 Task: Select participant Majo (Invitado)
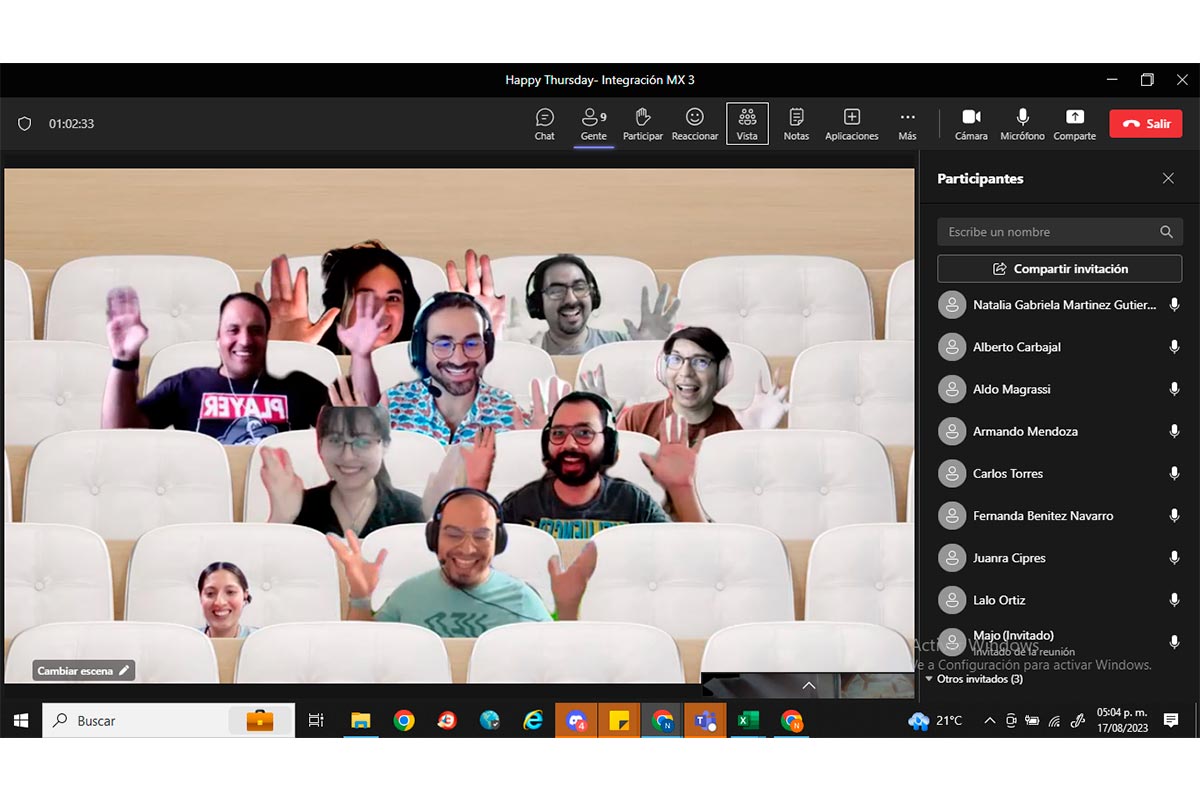(1060, 642)
